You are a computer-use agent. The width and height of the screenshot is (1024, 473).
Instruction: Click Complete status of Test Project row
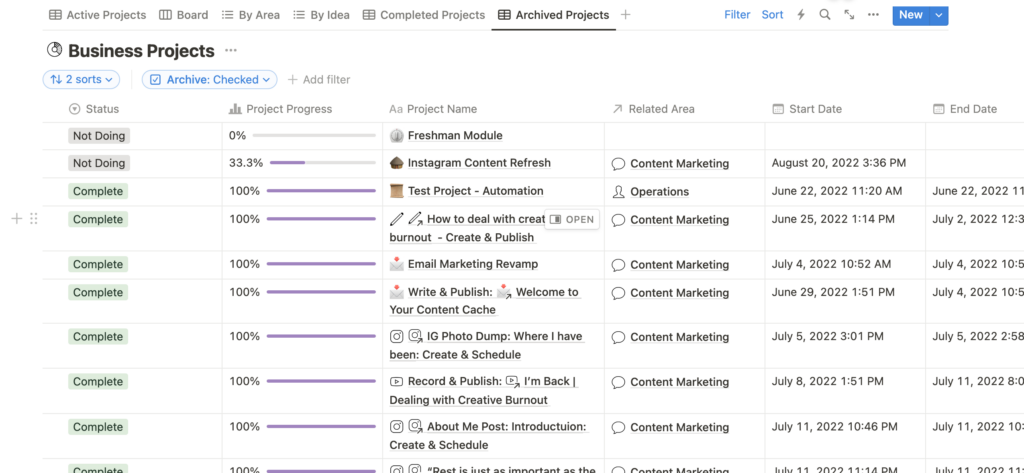coord(98,191)
